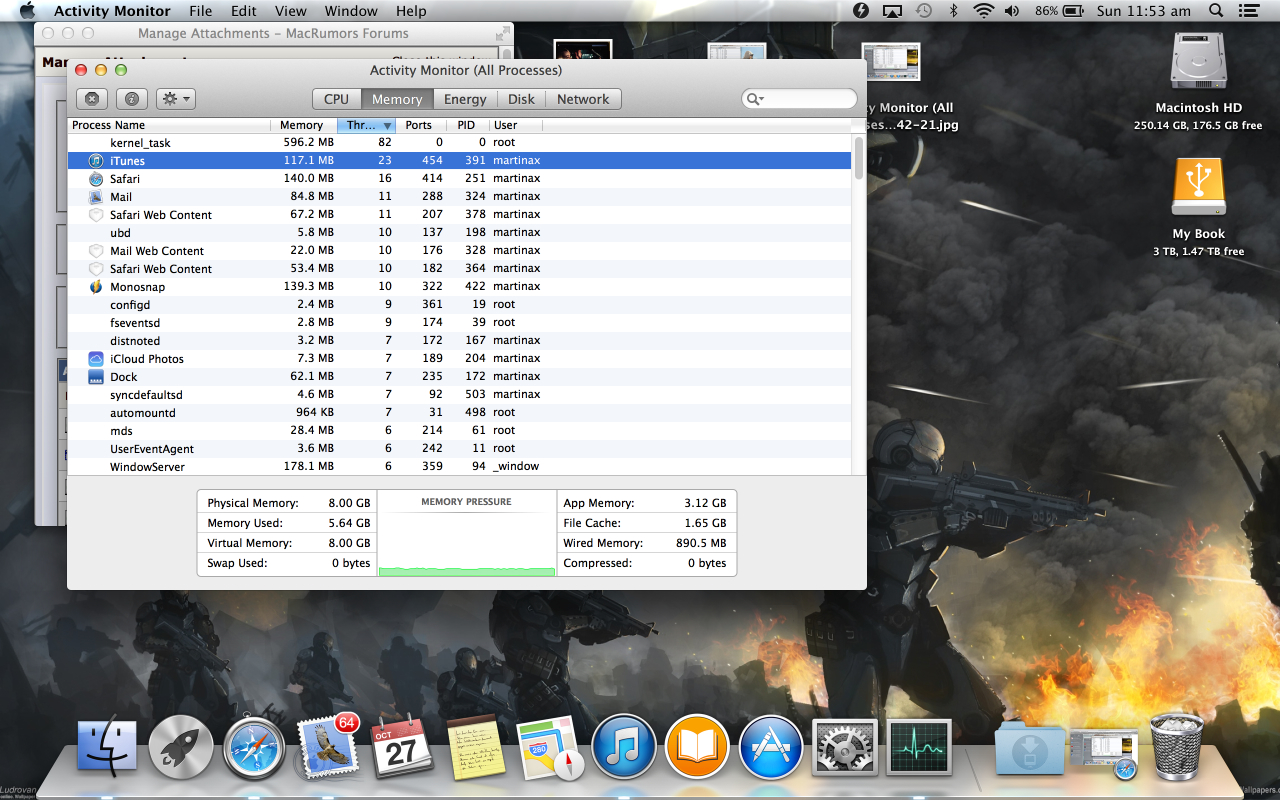Select the syncdefaultsd process row
1280x800 pixels.
[x=459, y=395]
